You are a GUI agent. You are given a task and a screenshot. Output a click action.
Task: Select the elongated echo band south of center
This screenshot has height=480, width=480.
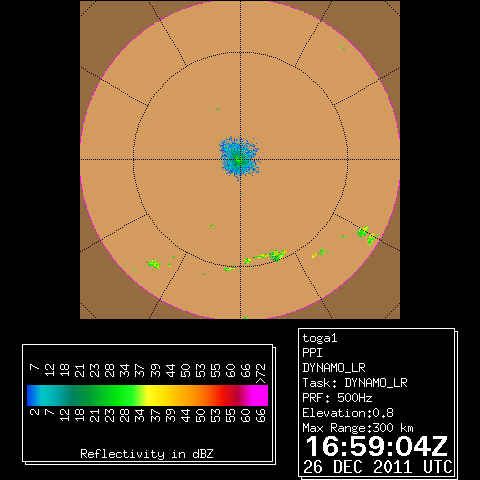coord(266,256)
